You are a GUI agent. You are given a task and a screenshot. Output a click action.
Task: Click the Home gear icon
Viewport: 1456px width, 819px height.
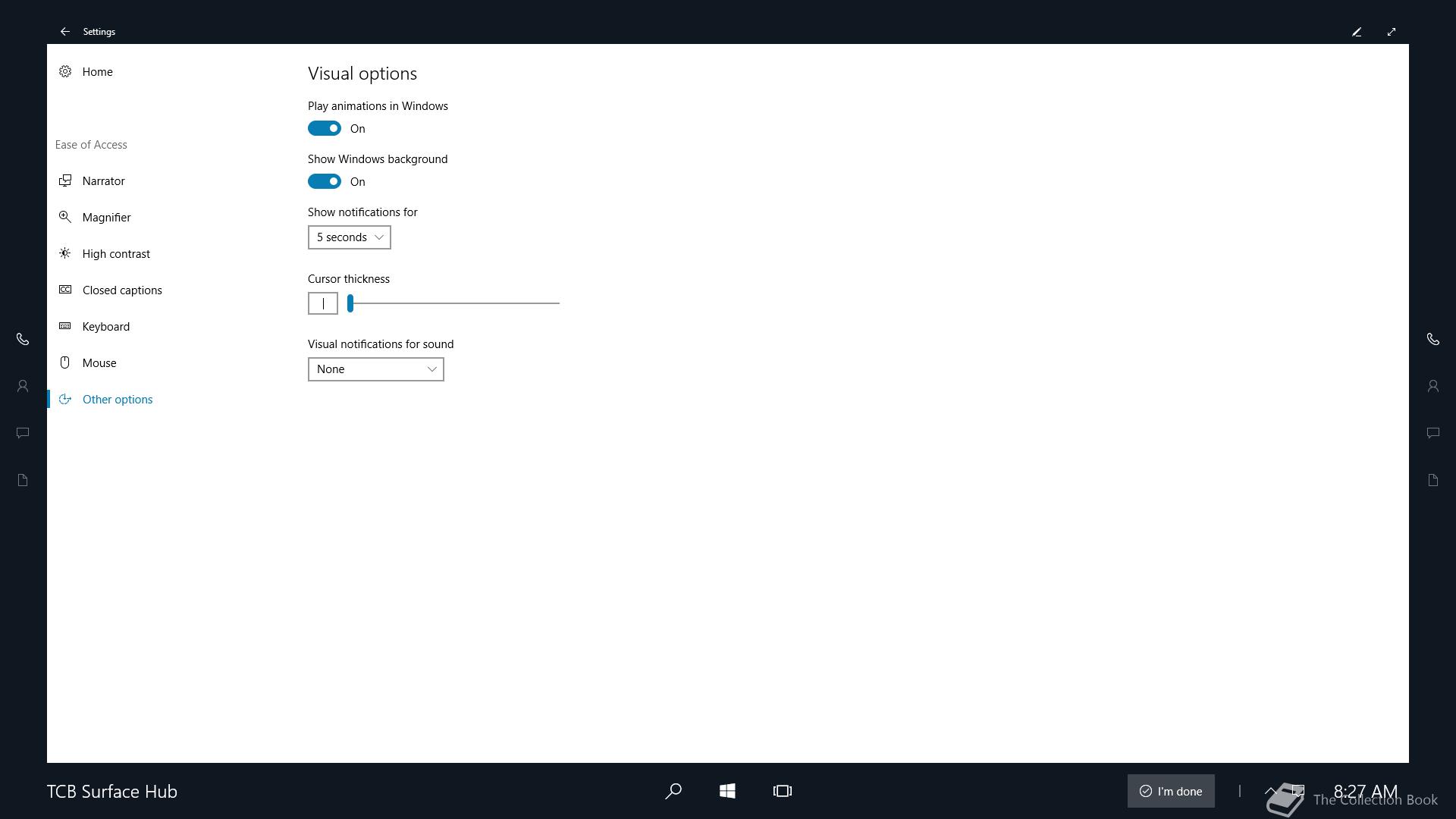[65, 71]
